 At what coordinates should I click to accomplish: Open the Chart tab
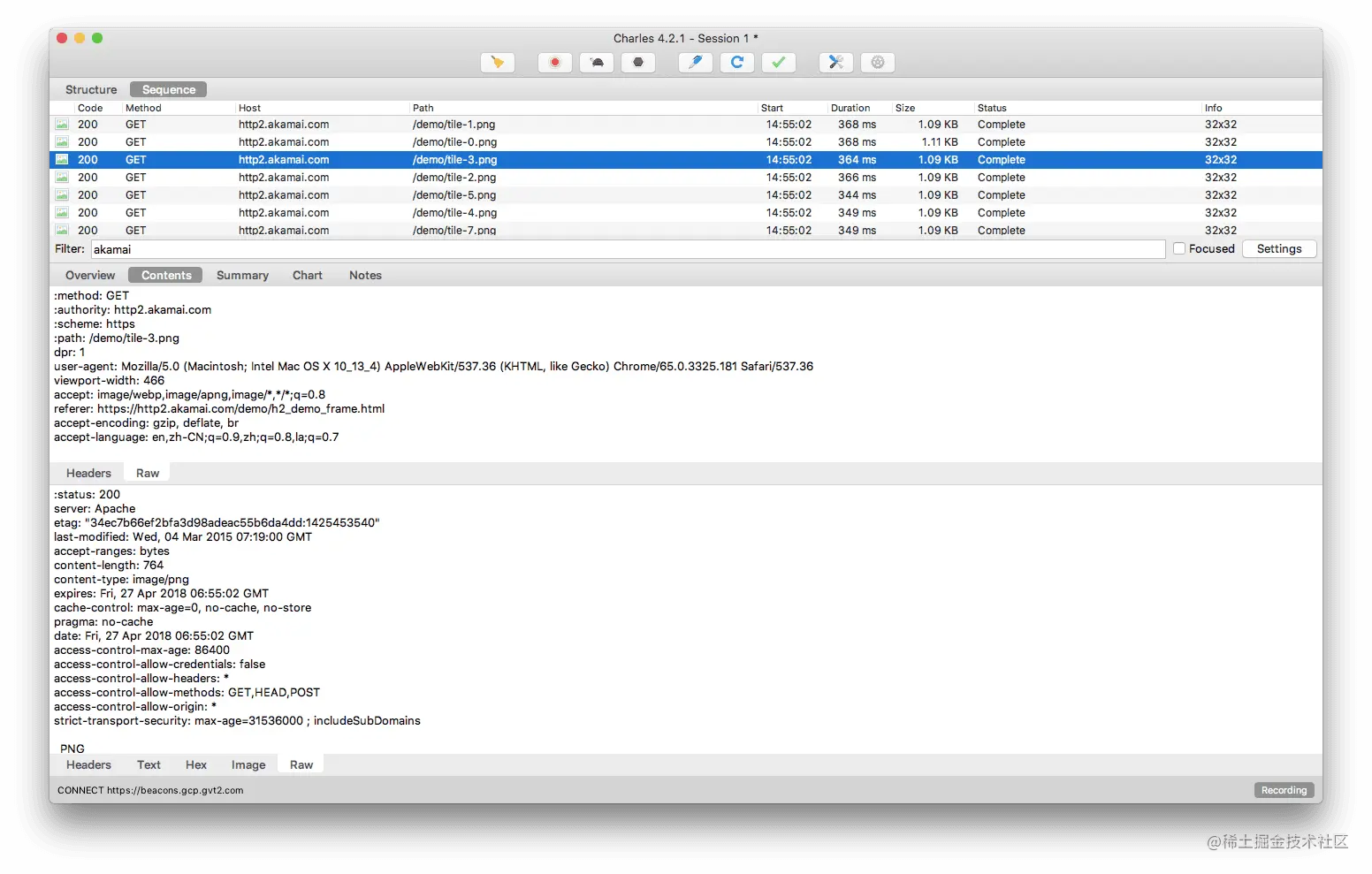[x=308, y=276]
